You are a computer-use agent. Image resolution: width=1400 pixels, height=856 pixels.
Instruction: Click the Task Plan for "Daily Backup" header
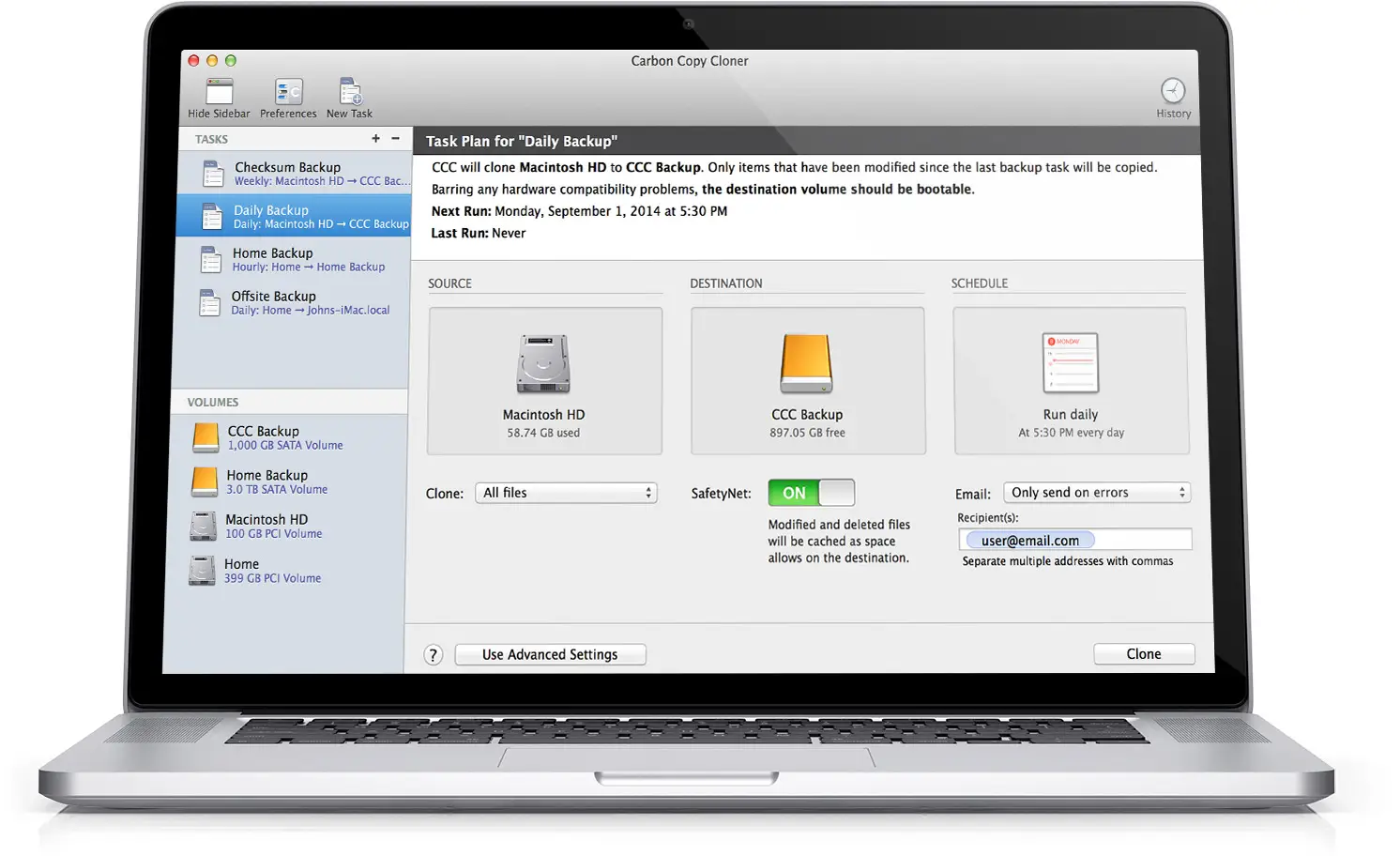[x=522, y=141]
